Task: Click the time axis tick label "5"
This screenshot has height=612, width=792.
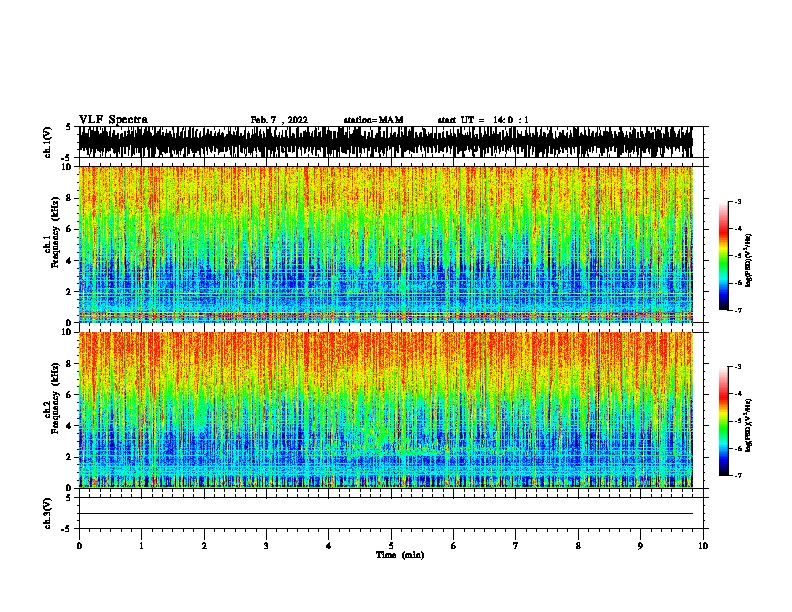Action: tap(391, 545)
